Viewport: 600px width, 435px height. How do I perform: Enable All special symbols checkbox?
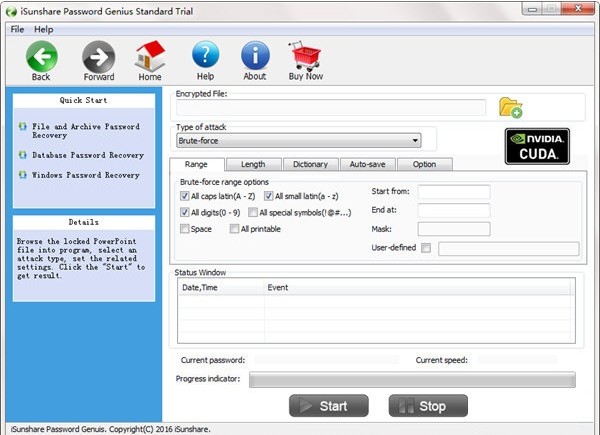253,212
